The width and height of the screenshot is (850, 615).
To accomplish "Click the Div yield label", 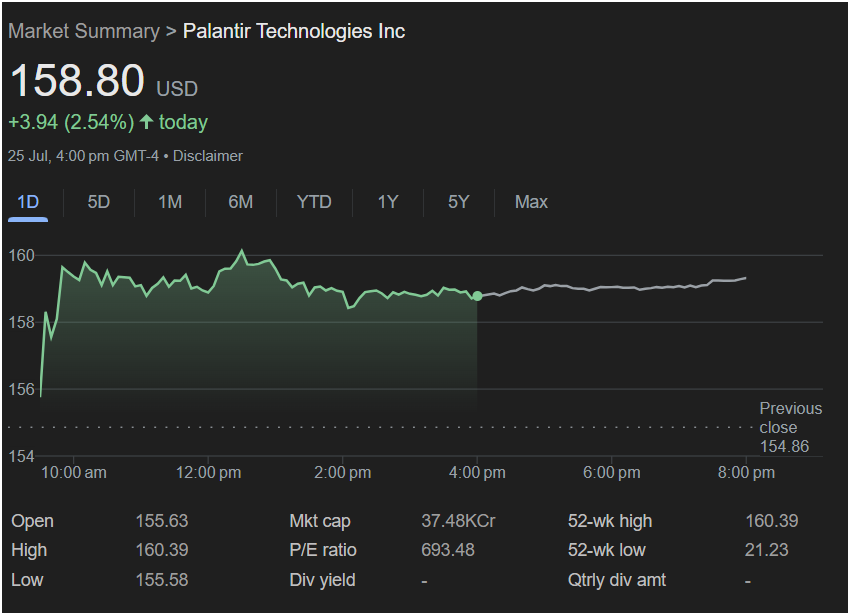I will tap(323, 580).
